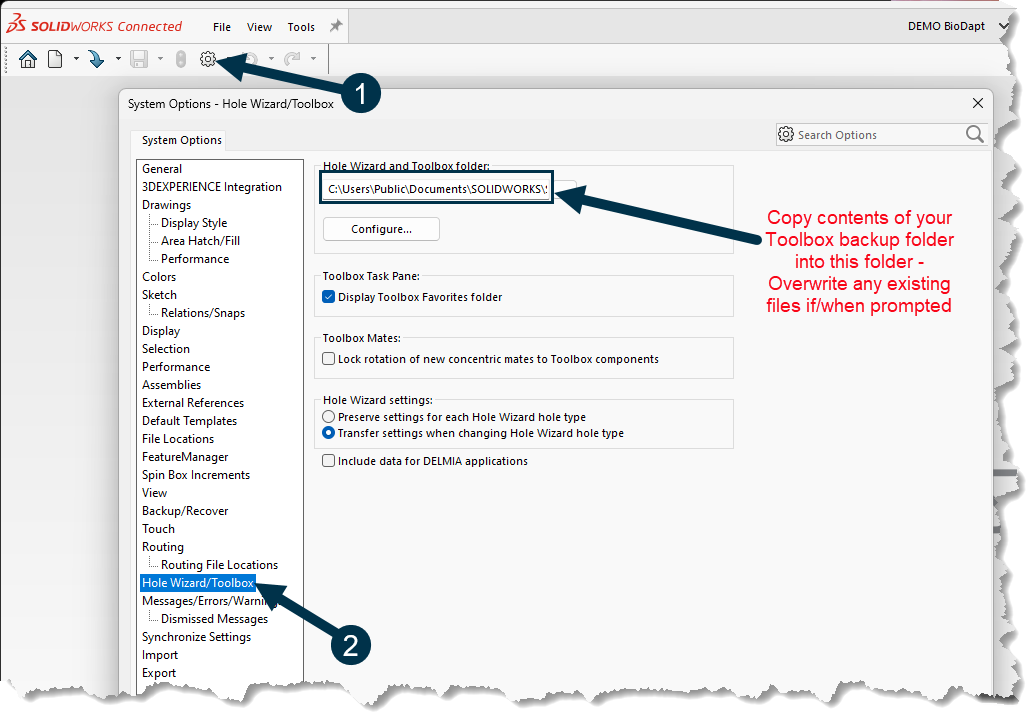
Task: Select Synchronize Settings option
Action: tap(197, 637)
